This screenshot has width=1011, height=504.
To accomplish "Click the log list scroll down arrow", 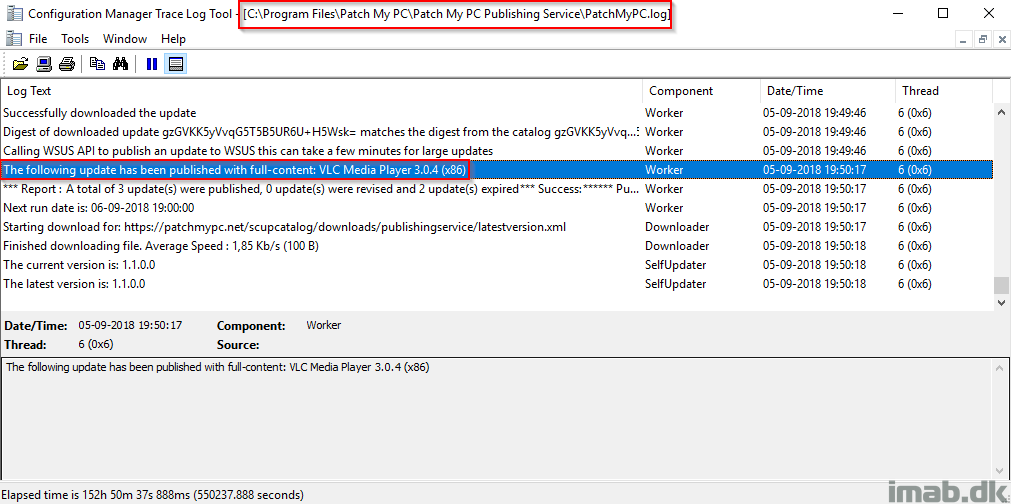I will click(1001, 302).
